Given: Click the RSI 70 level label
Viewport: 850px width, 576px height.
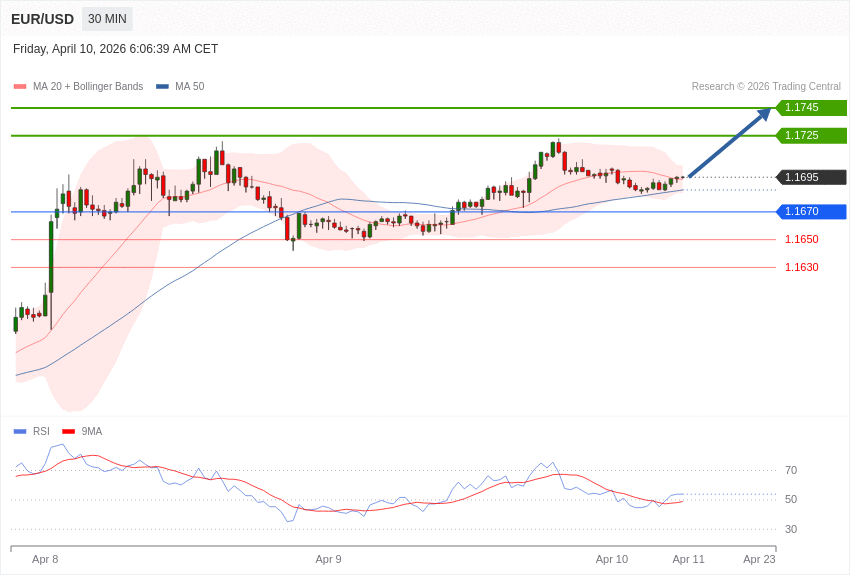Looking at the screenshot, I should (791, 471).
